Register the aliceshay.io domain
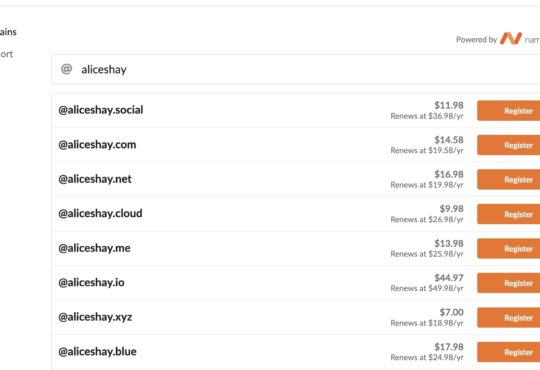This screenshot has height=370, width=540. tap(508, 283)
